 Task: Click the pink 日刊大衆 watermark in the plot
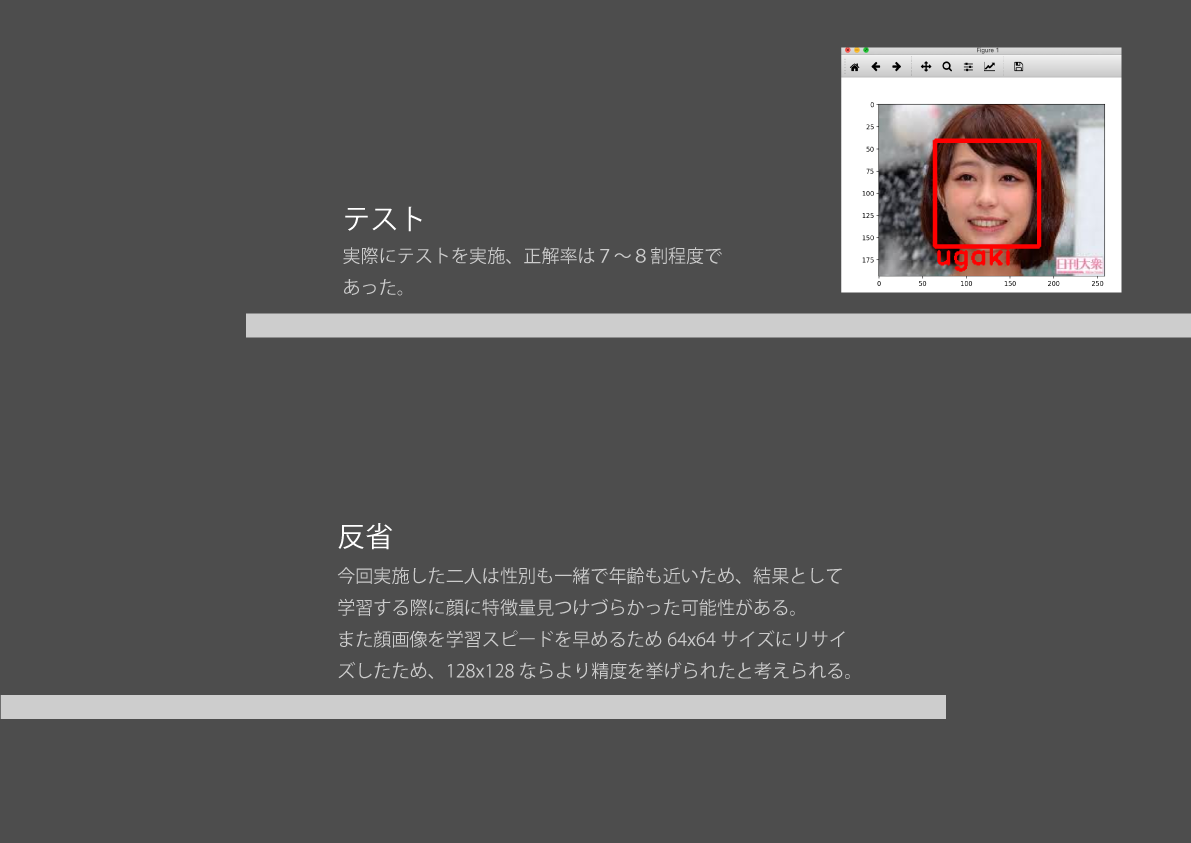pos(1079,265)
